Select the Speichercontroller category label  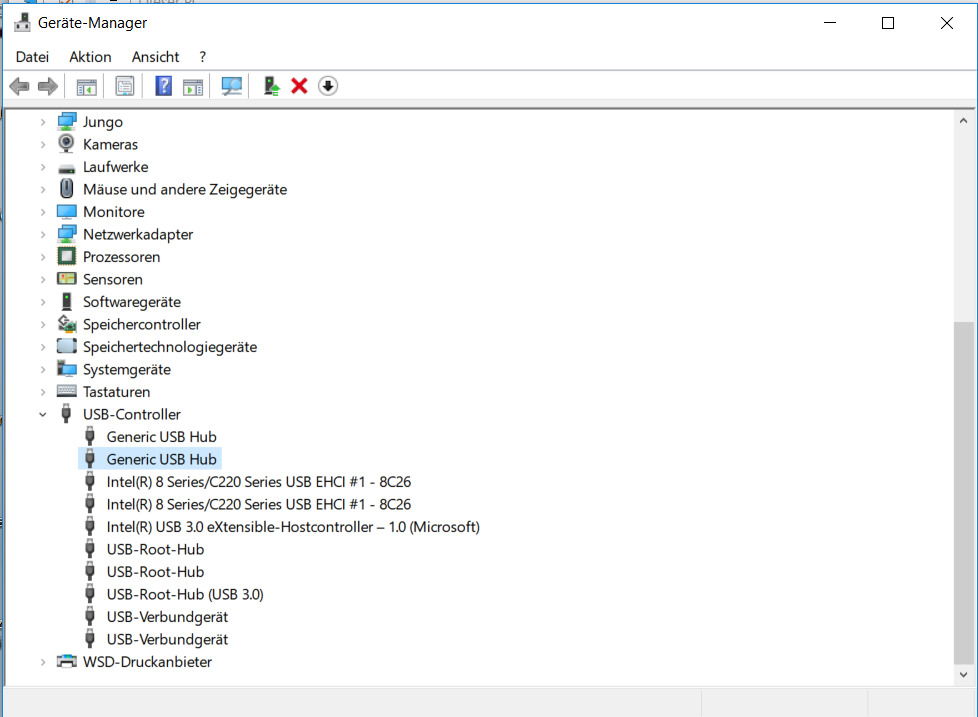[x=142, y=324]
